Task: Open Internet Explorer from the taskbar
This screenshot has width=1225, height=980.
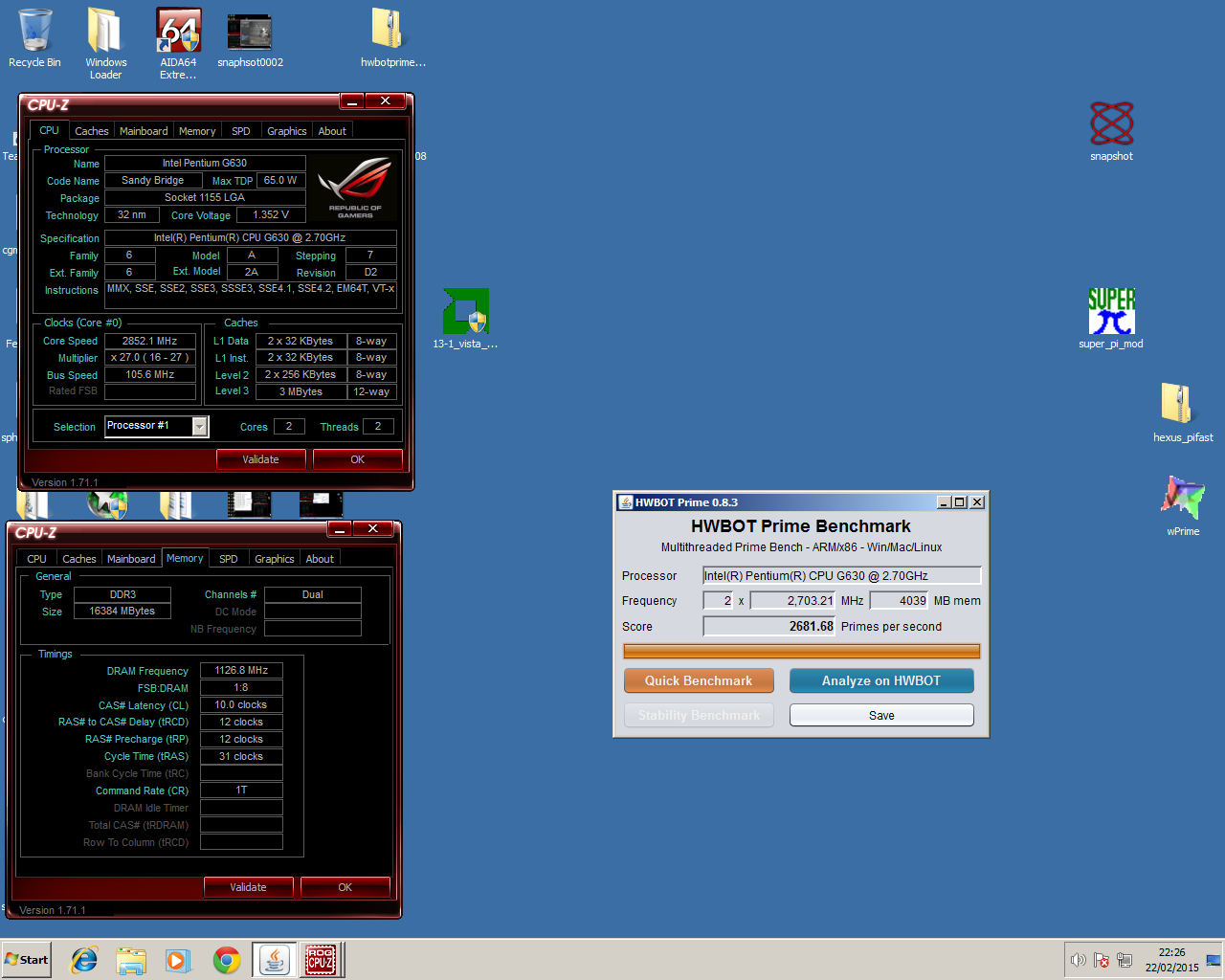Action: (84, 960)
